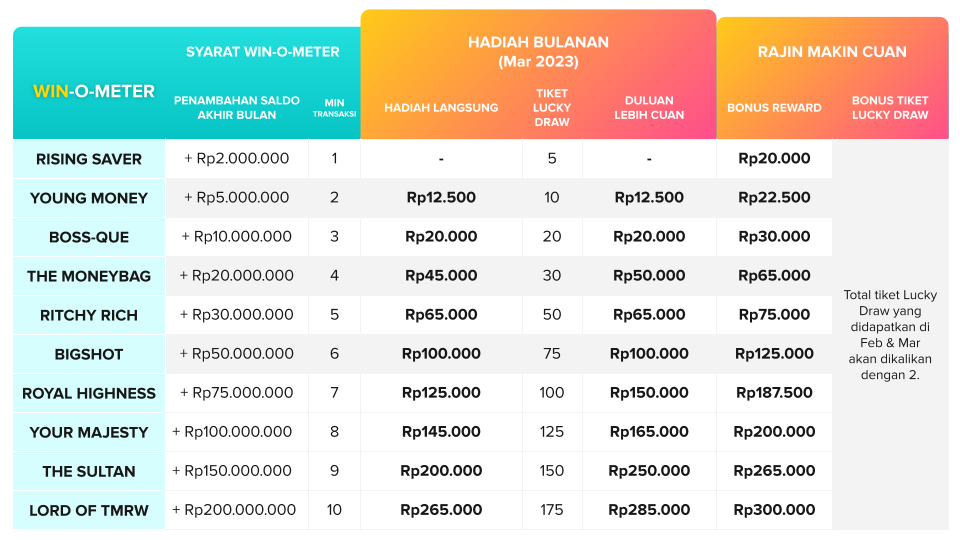
Task: Click ROYAL HIGHNESS + Rp75.000.000 balance cell
Action: click(x=237, y=392)
